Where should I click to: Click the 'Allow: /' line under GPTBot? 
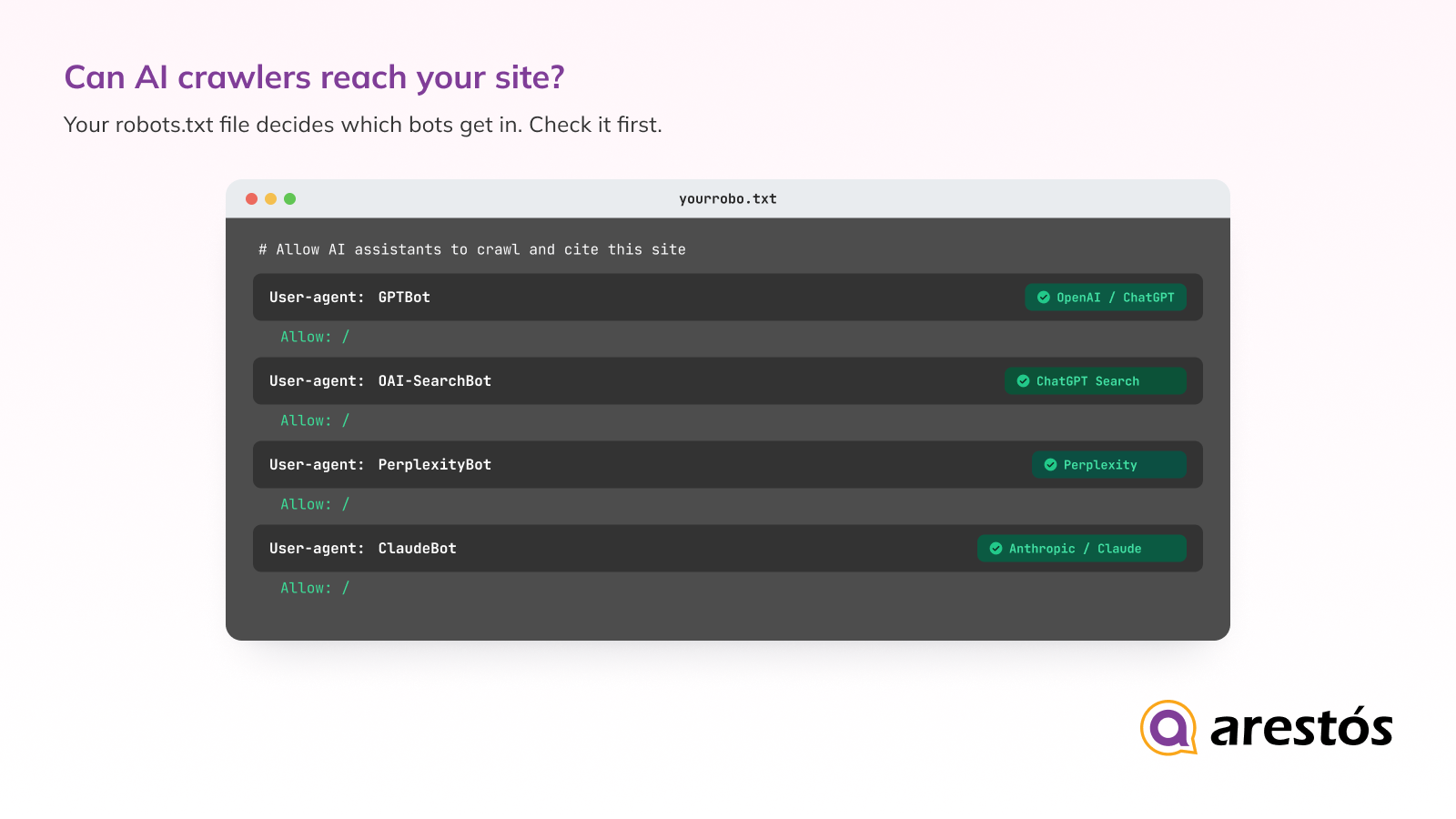coord(315,337)
